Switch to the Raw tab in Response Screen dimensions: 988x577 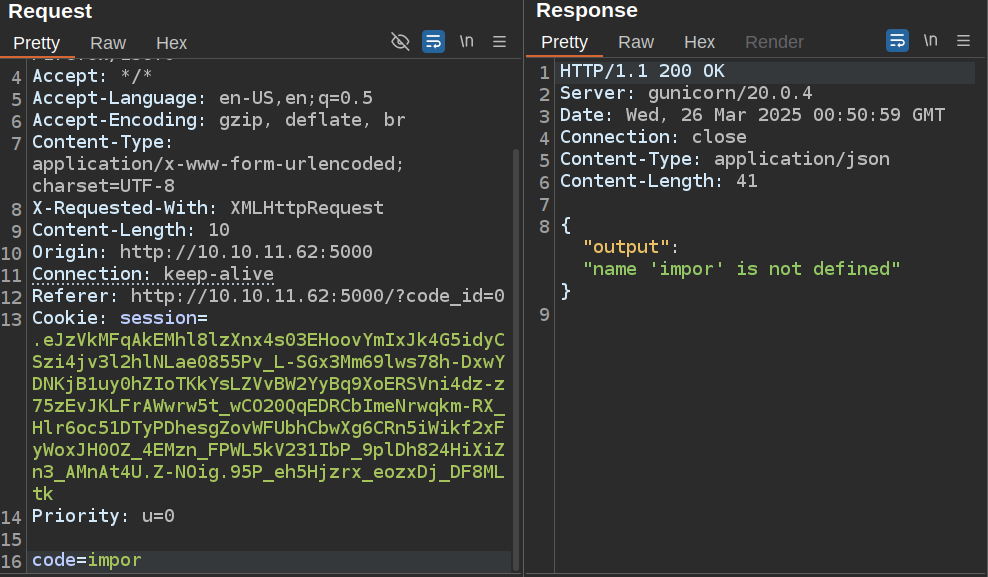636,42
